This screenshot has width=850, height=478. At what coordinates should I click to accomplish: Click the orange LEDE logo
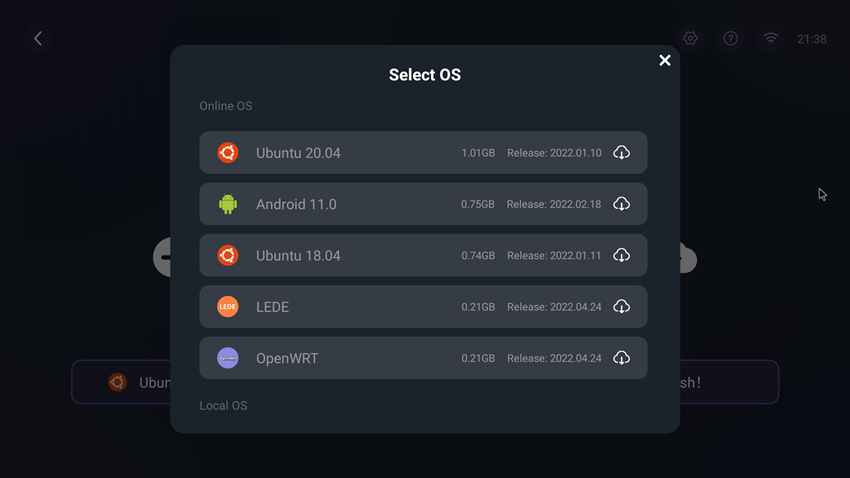(x=228, y=306)
